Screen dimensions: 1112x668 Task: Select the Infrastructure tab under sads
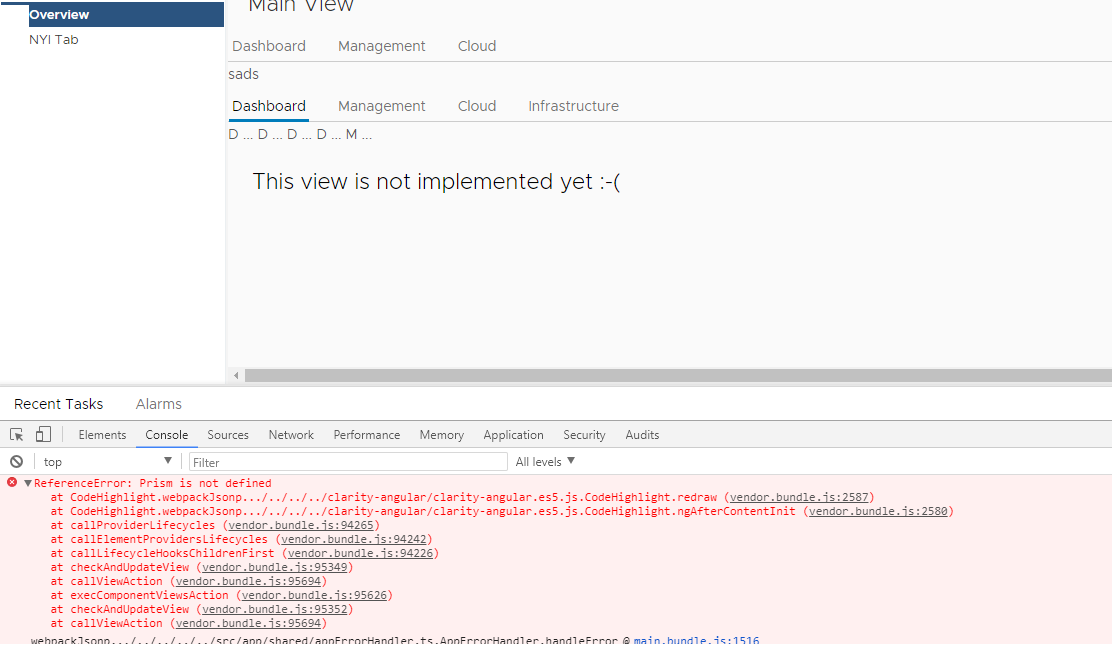573,106
